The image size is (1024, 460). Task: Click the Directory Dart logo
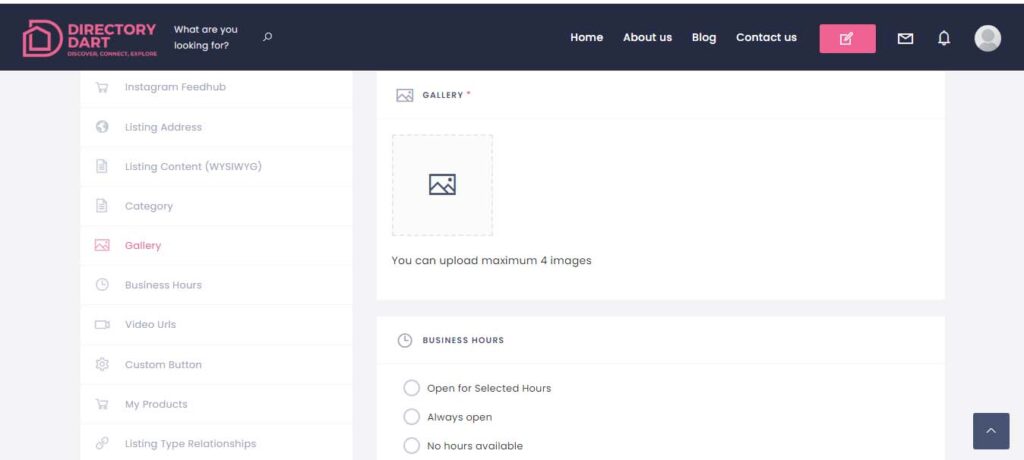click(x=89, y=39)
